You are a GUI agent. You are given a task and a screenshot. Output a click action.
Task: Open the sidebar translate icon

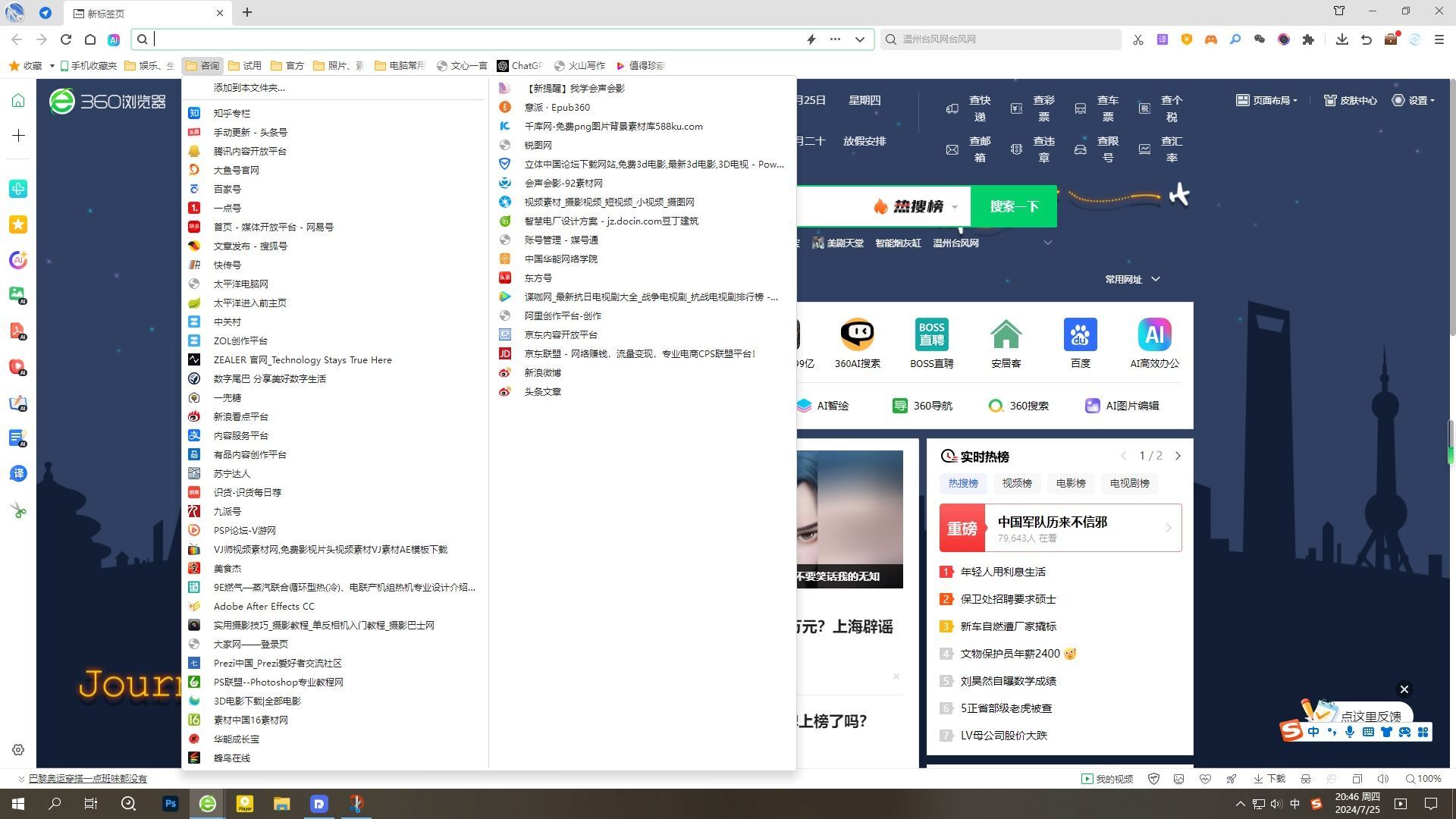[18, 474]
